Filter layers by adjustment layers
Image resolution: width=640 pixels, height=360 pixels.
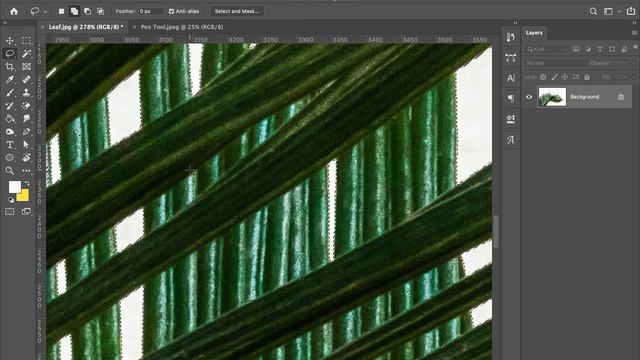[x=588, y=49]
